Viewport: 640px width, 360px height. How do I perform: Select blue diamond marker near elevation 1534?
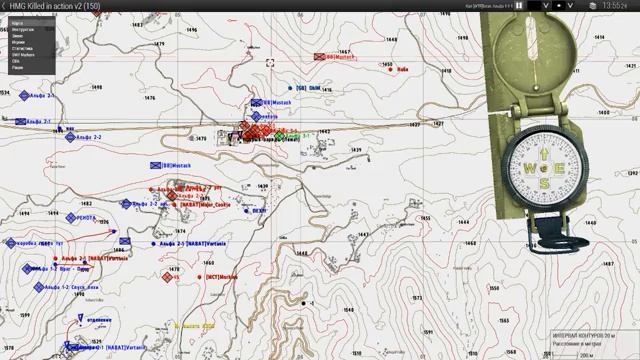[x=24, y=96]
